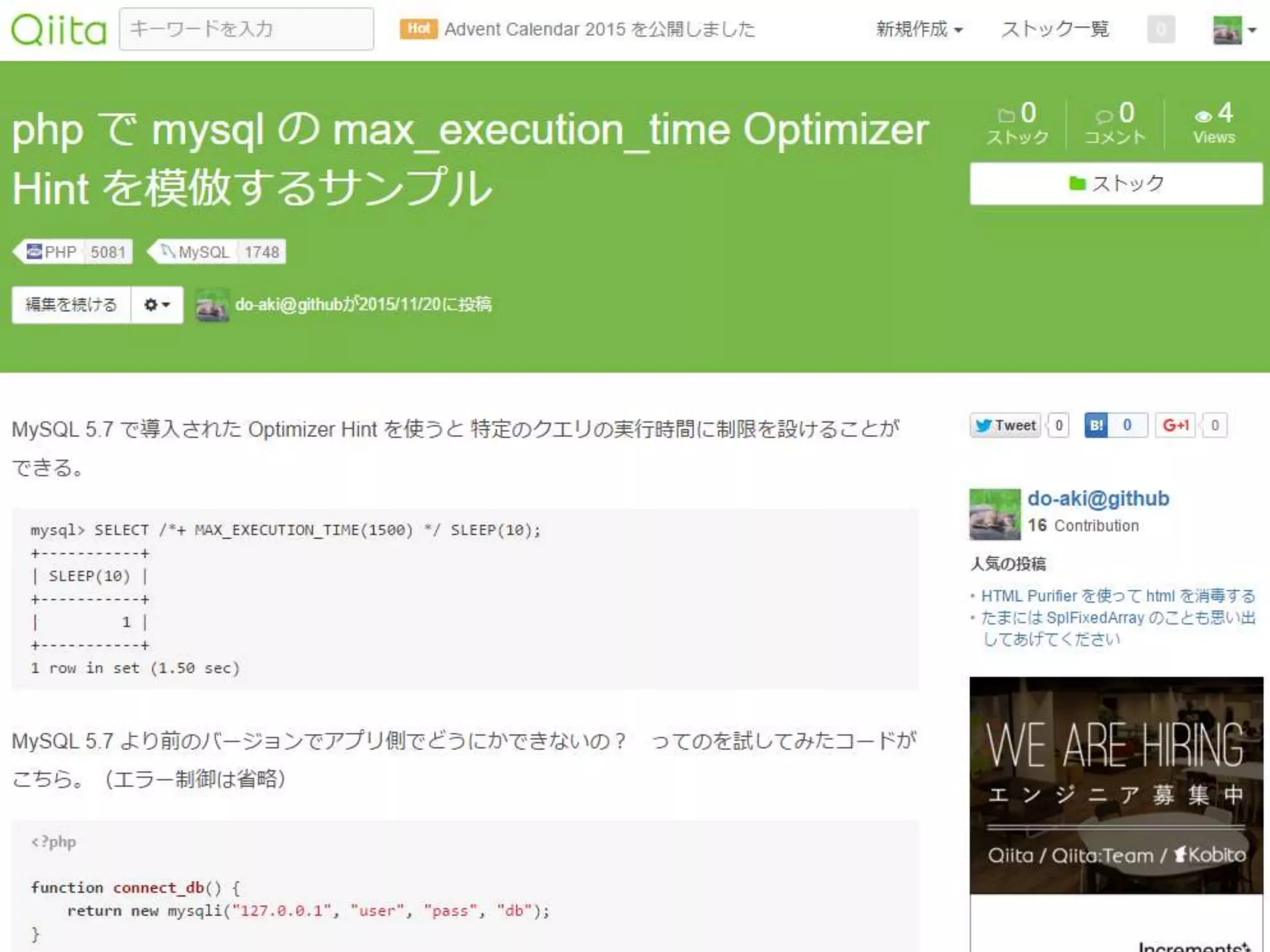Viewport: 1270px width, 952px height.
Task: Expand the 新規作成 dropdown menu
Action: pyautogui.click(x=919, y=29)
